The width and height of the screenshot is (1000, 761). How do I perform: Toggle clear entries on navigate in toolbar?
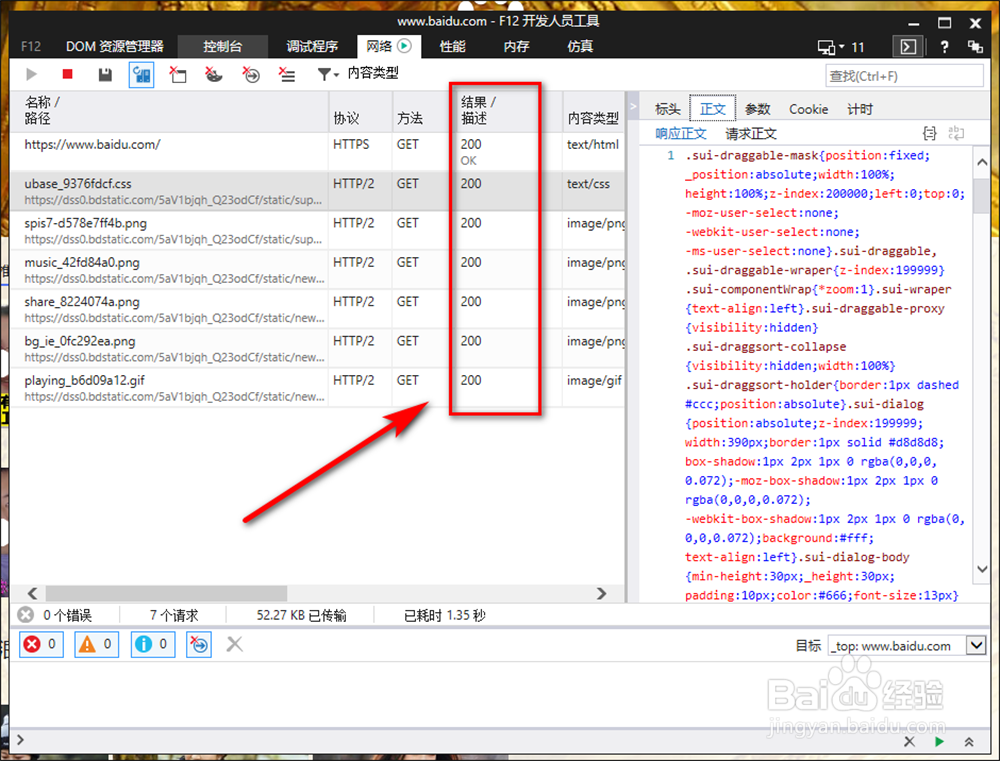point(251,75)
